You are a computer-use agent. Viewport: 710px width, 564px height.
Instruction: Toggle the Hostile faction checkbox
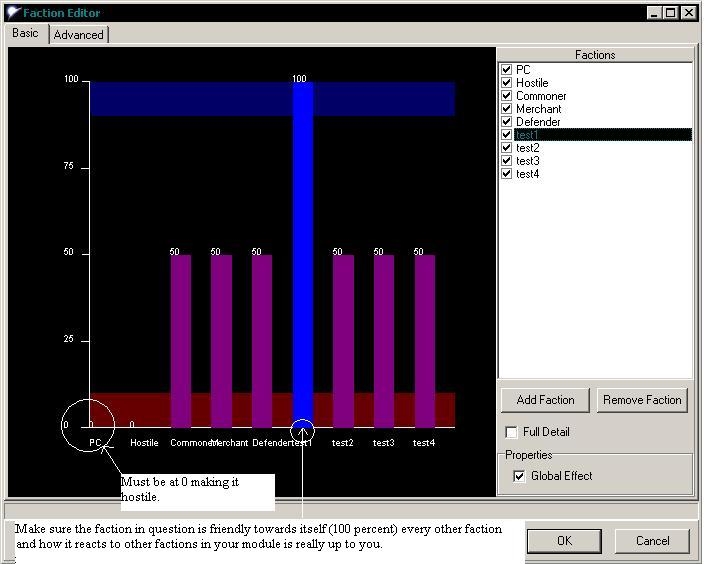click(x=507, y=83)
